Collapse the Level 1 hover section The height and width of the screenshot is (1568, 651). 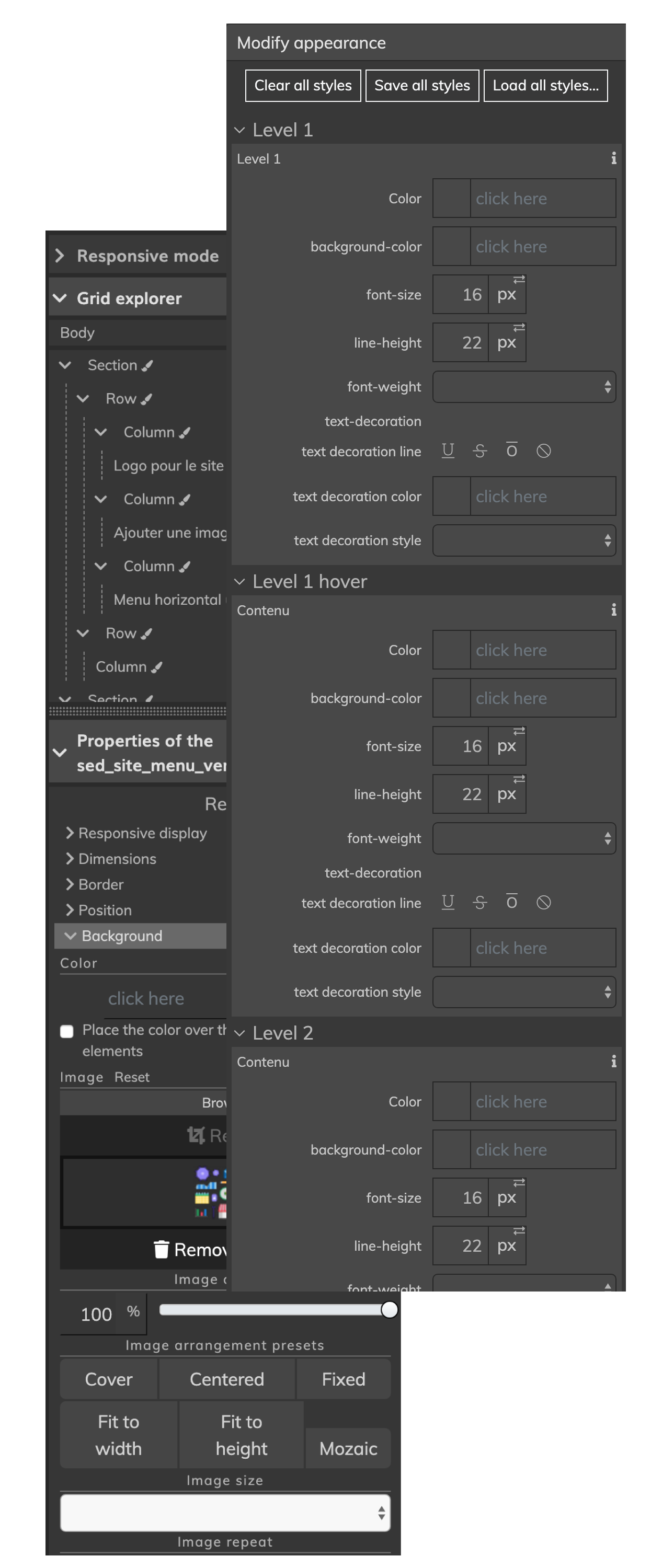point(240,581)
